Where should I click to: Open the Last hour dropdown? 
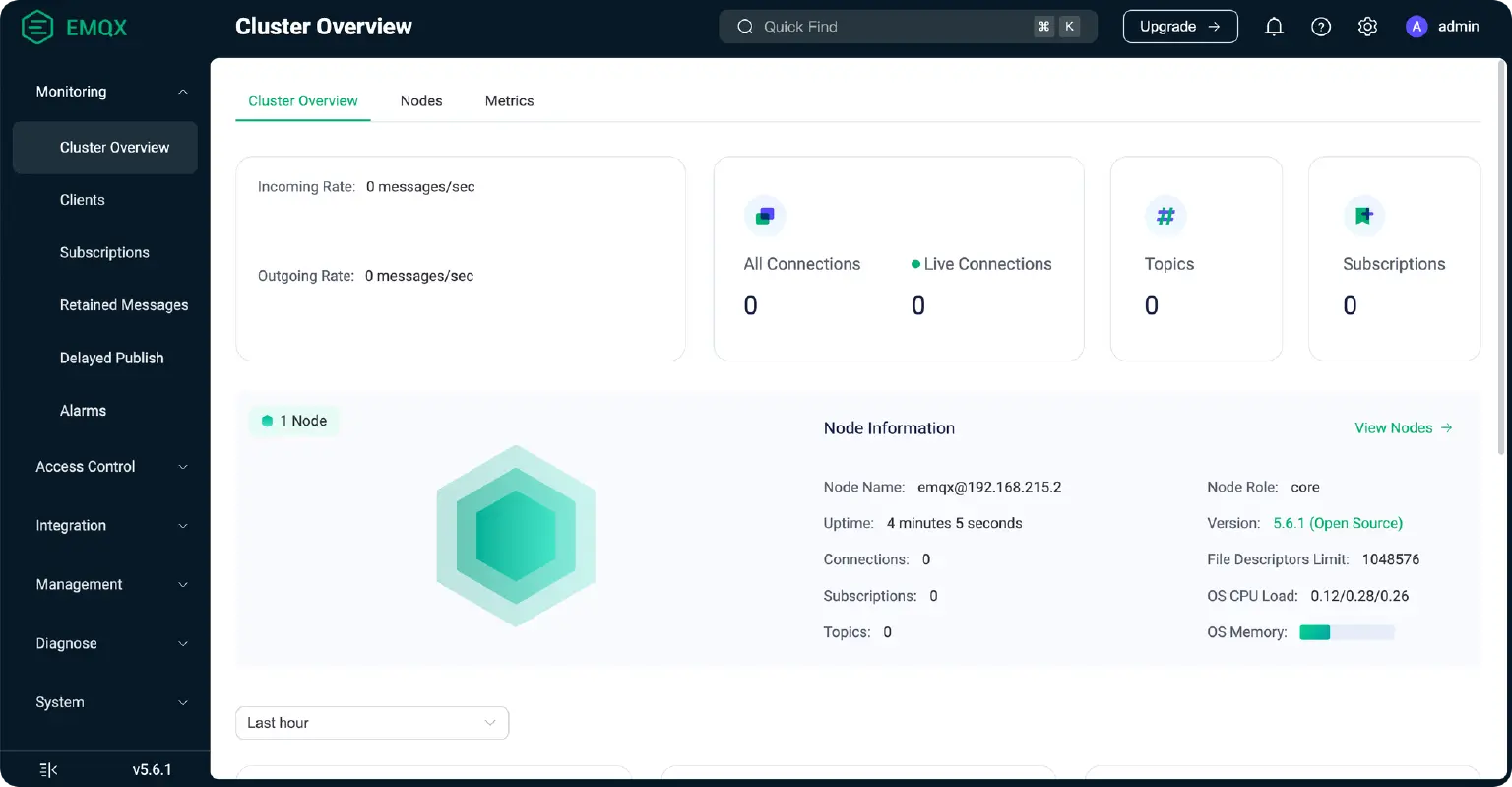pos(371,722)
